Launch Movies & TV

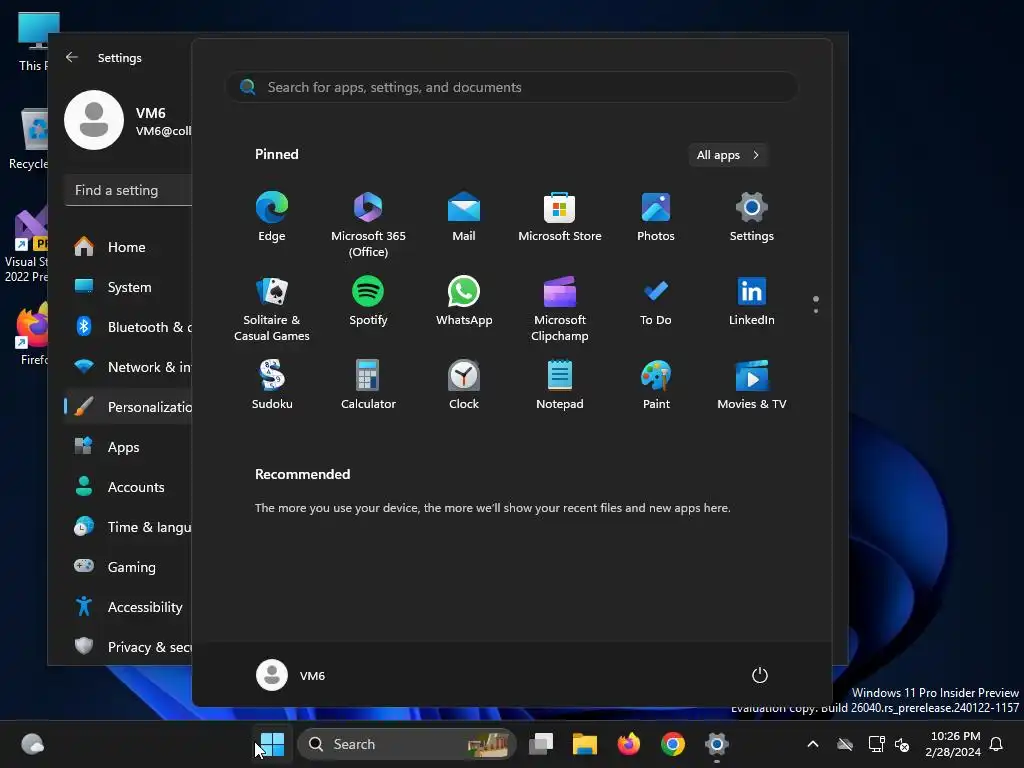pos(752,385)
